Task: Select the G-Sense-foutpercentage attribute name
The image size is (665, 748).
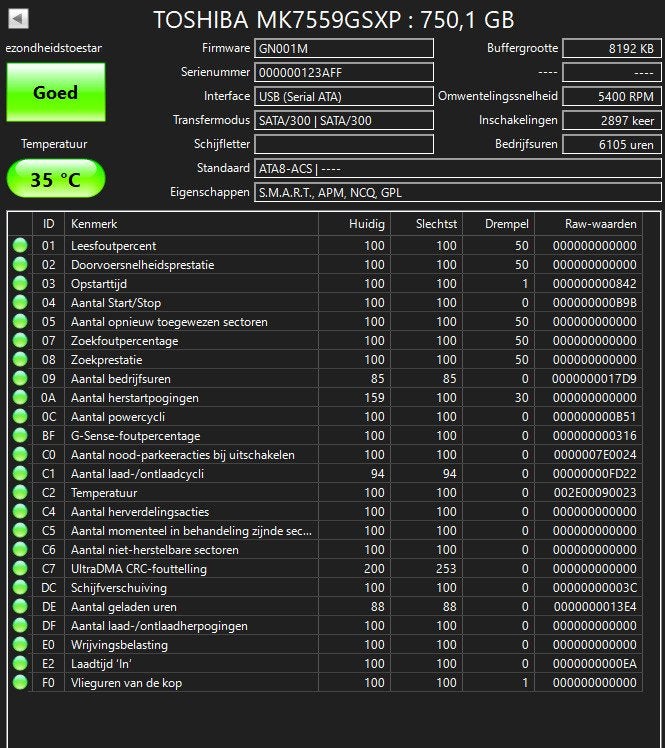Action: 135,436
